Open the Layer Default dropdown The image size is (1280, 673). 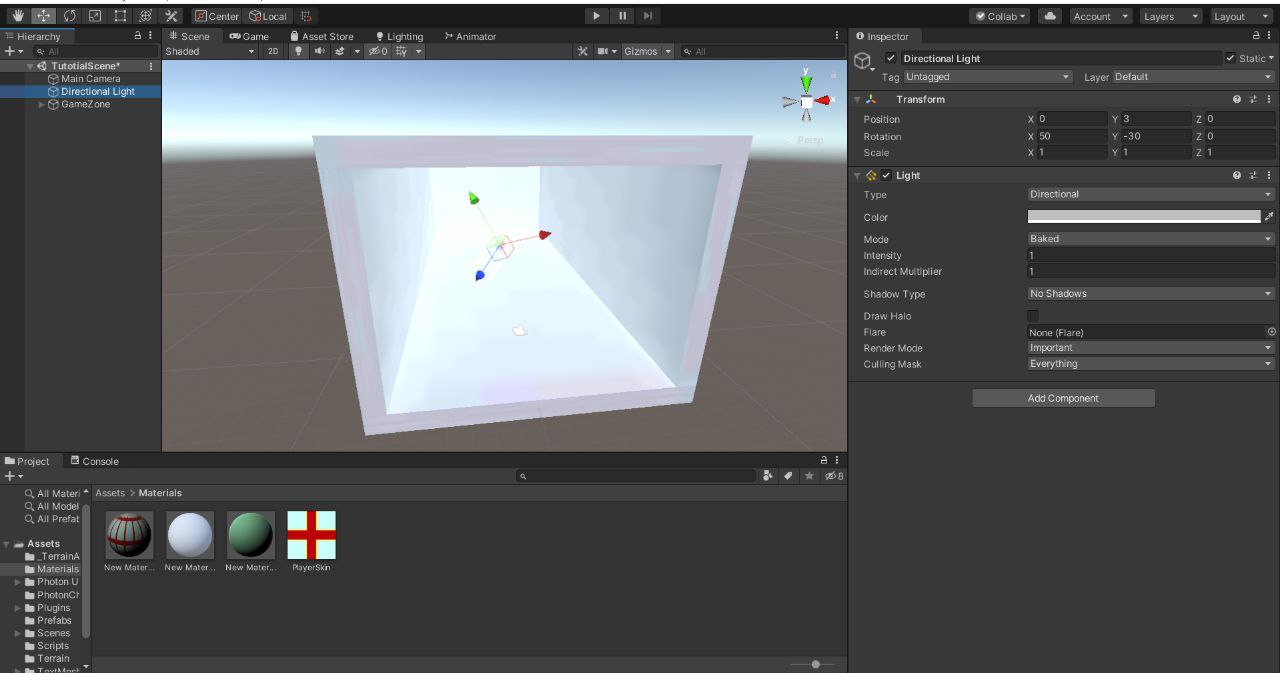[1194, 77]
